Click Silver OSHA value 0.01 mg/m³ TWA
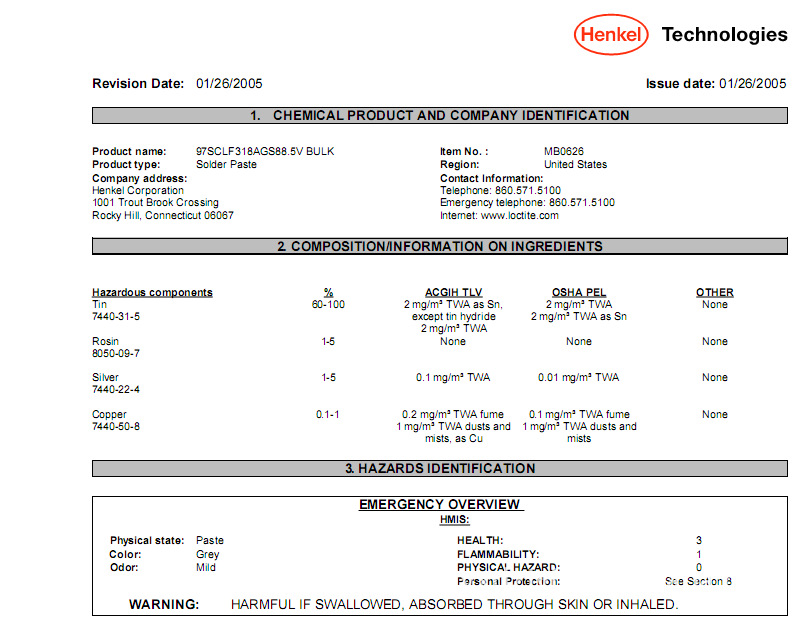The width and height of the screenshot is (808, 617). [x=579, y=377]
